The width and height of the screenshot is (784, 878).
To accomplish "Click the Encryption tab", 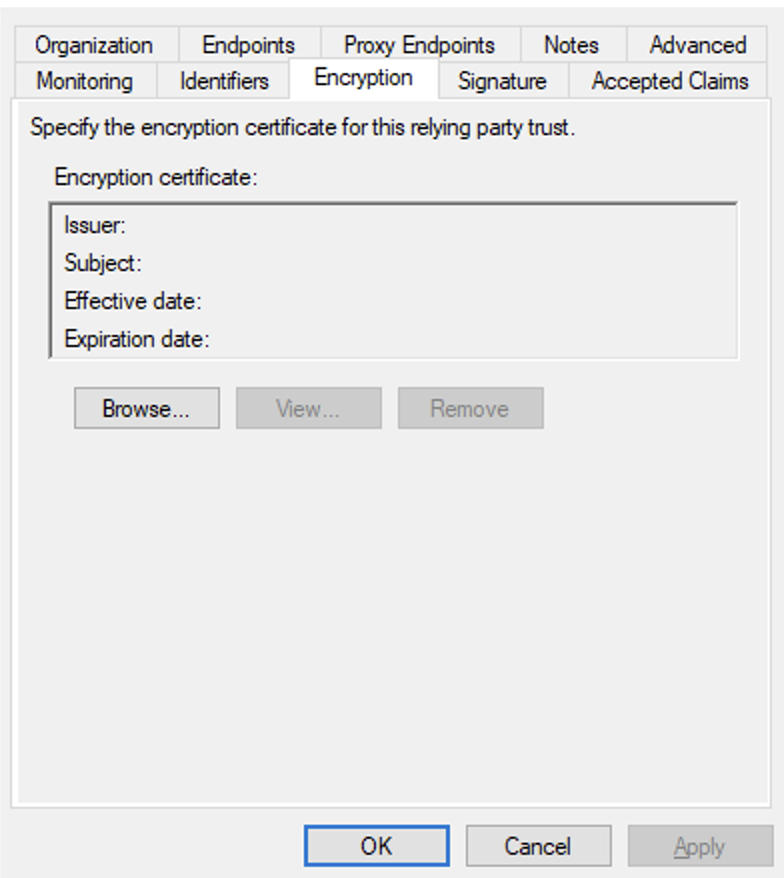I will point(363,78).
